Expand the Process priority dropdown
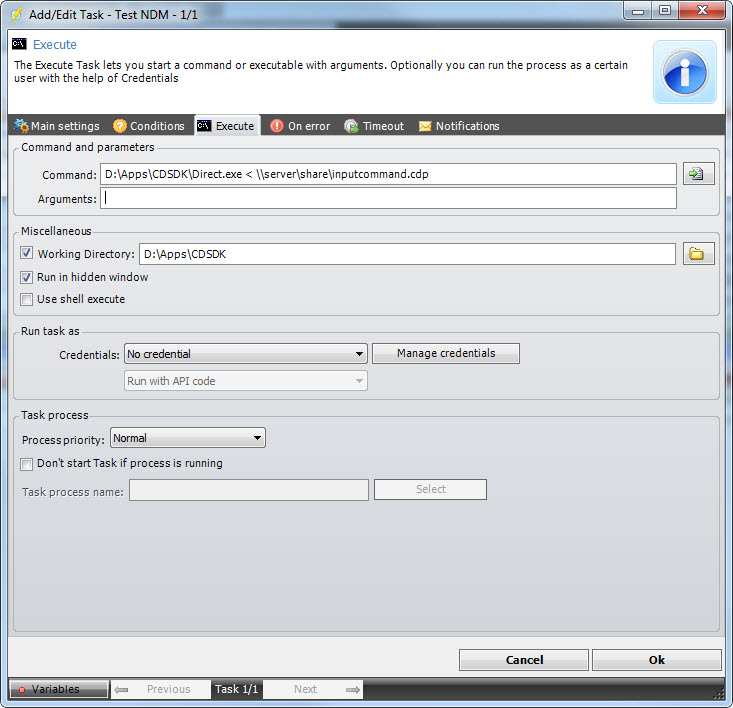 pyautogui.click(x=187, y=438)
